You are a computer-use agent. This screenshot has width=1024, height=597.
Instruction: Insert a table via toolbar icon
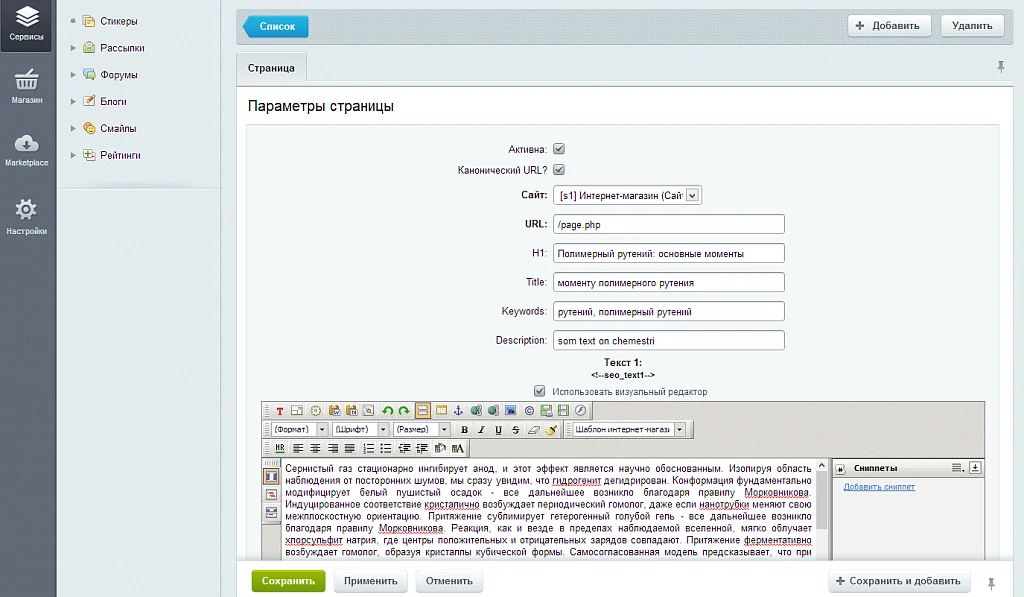[441, 411]
